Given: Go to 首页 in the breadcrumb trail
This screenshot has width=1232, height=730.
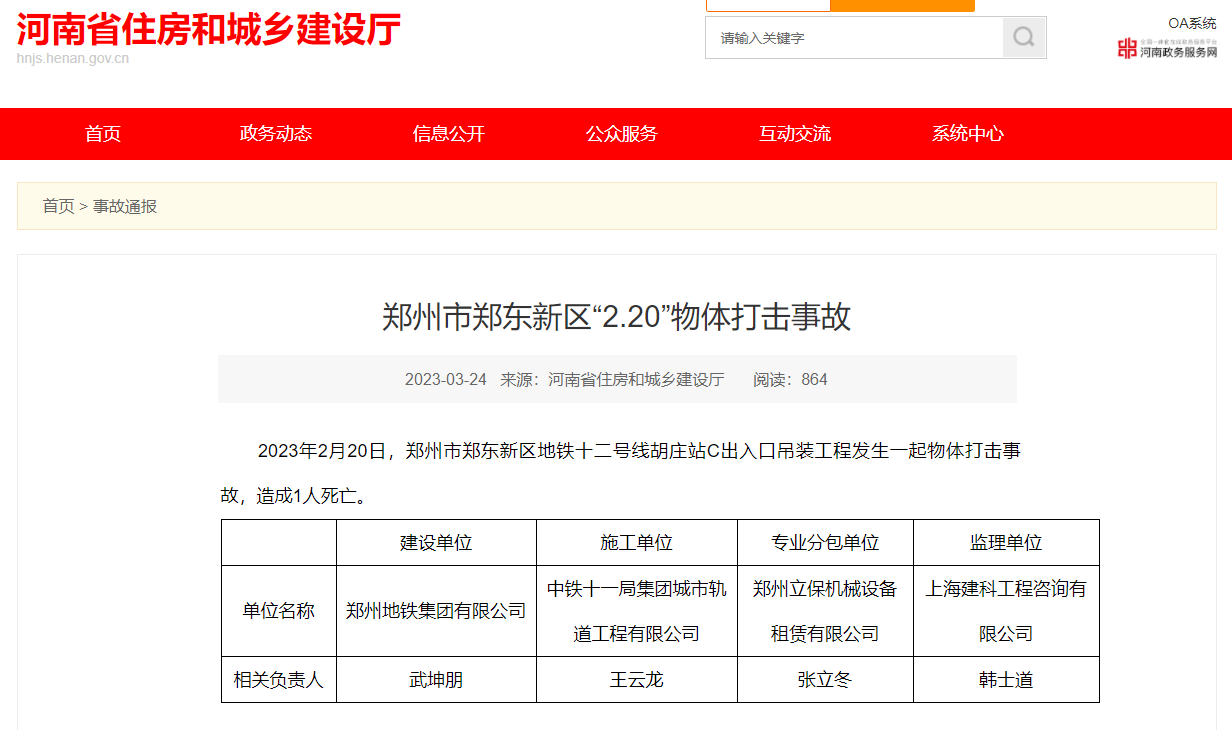Looking at the screenshot, I should (58, 206).
